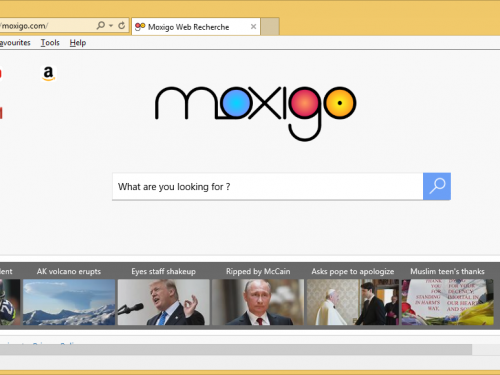Click the thank-you note flowers thumbnail
500x375 pixels.
tap(447, 302)
